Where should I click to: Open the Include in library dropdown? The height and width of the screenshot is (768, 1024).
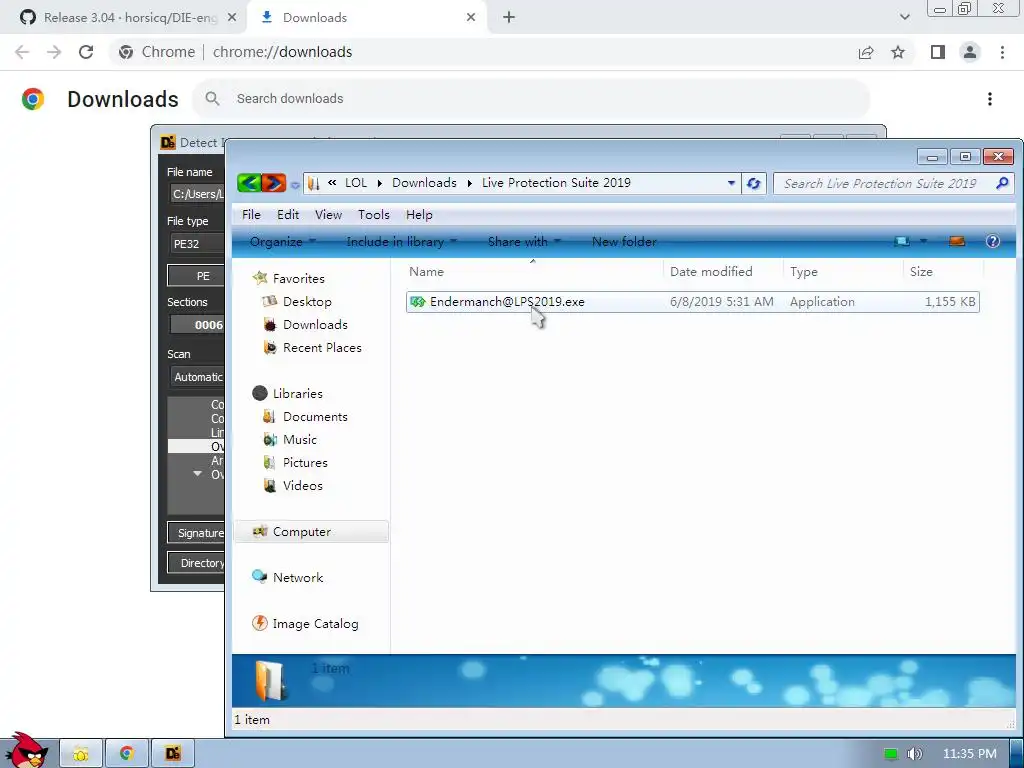(x=402, y=242)
